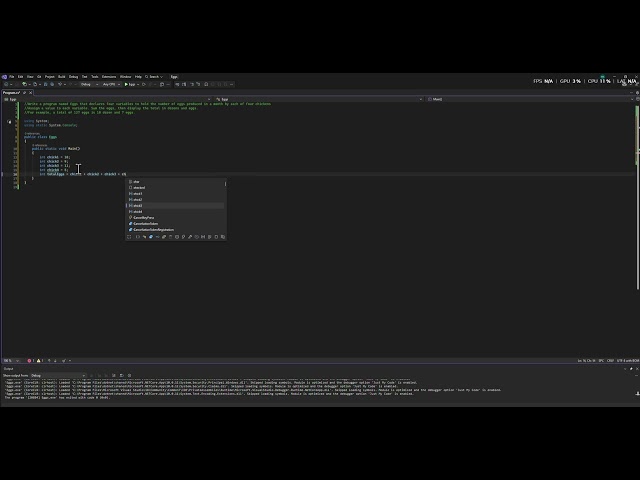Open the View menu
This screenshot has height=480, width=640.
[30, 77]
